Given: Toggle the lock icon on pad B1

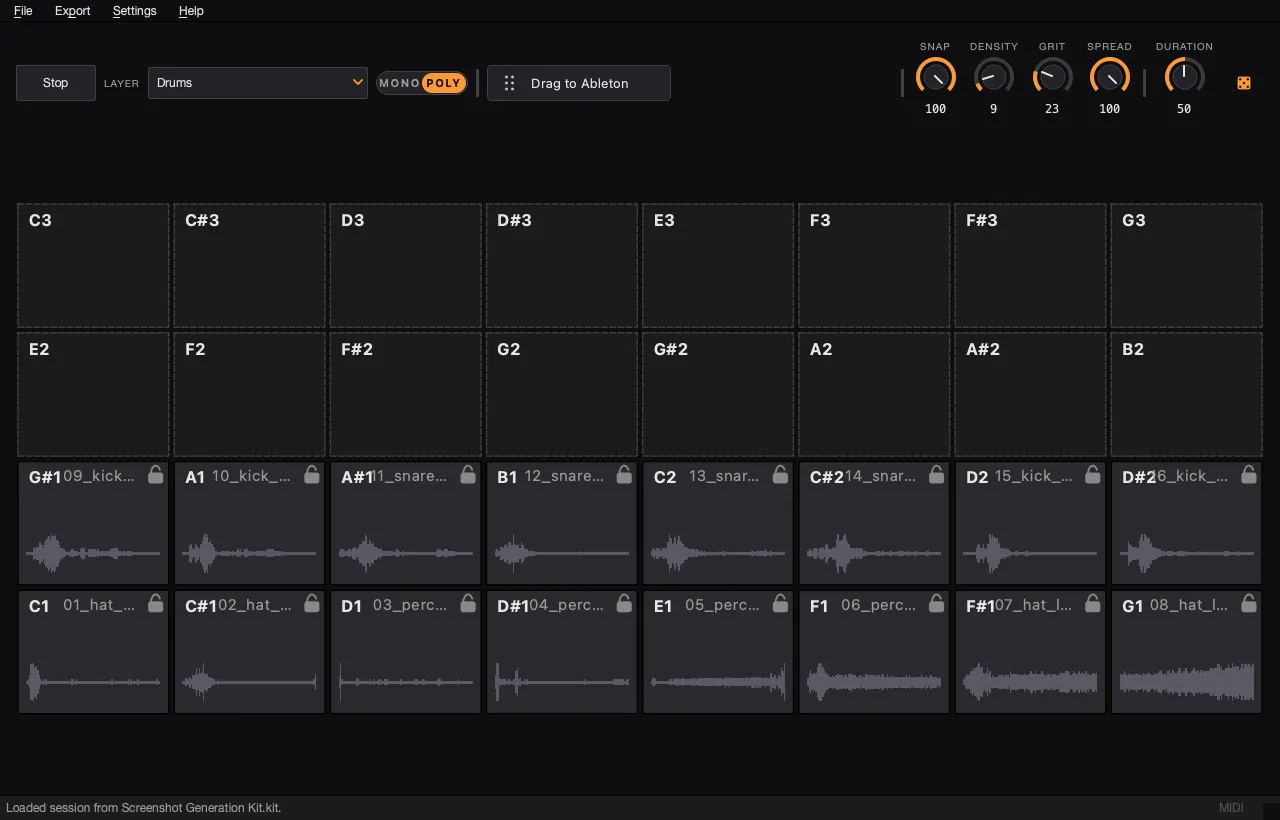Looking at the screenshot, I should point(624,474).
